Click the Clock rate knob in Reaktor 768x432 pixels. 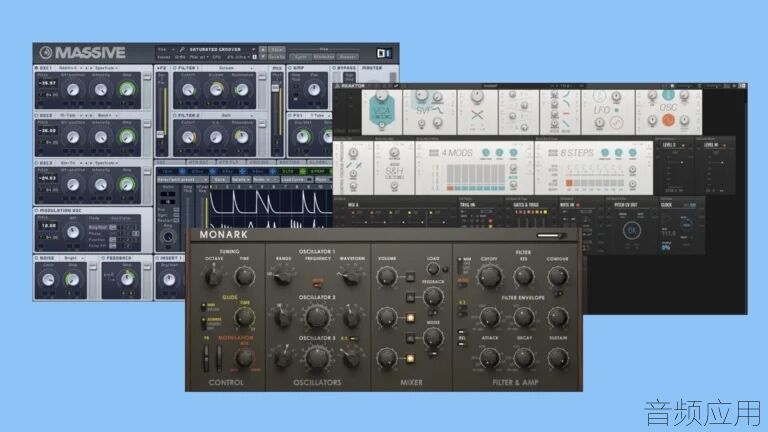[687, 225]
